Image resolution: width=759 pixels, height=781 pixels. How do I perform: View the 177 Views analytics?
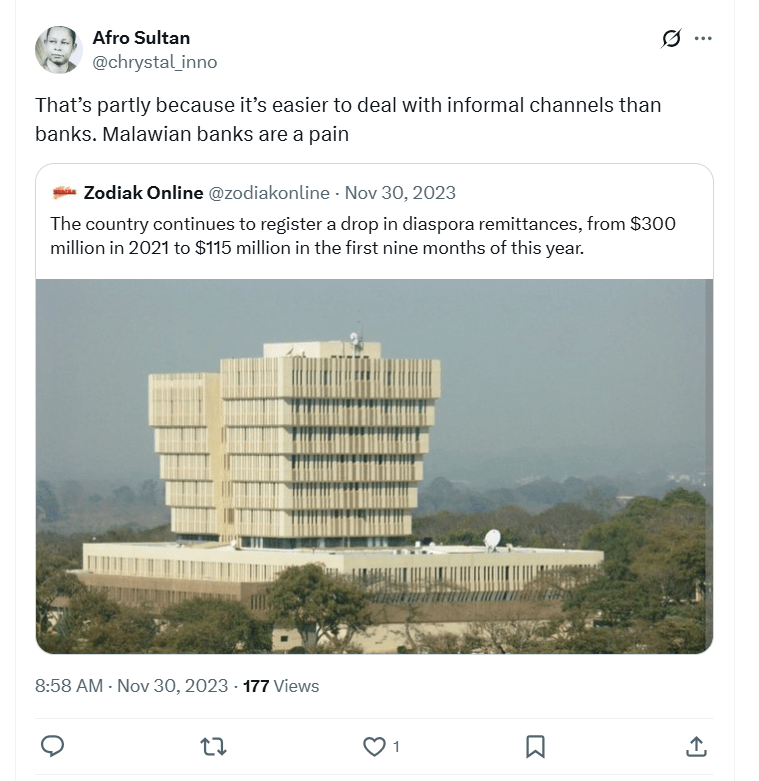[x=281, y=686]
